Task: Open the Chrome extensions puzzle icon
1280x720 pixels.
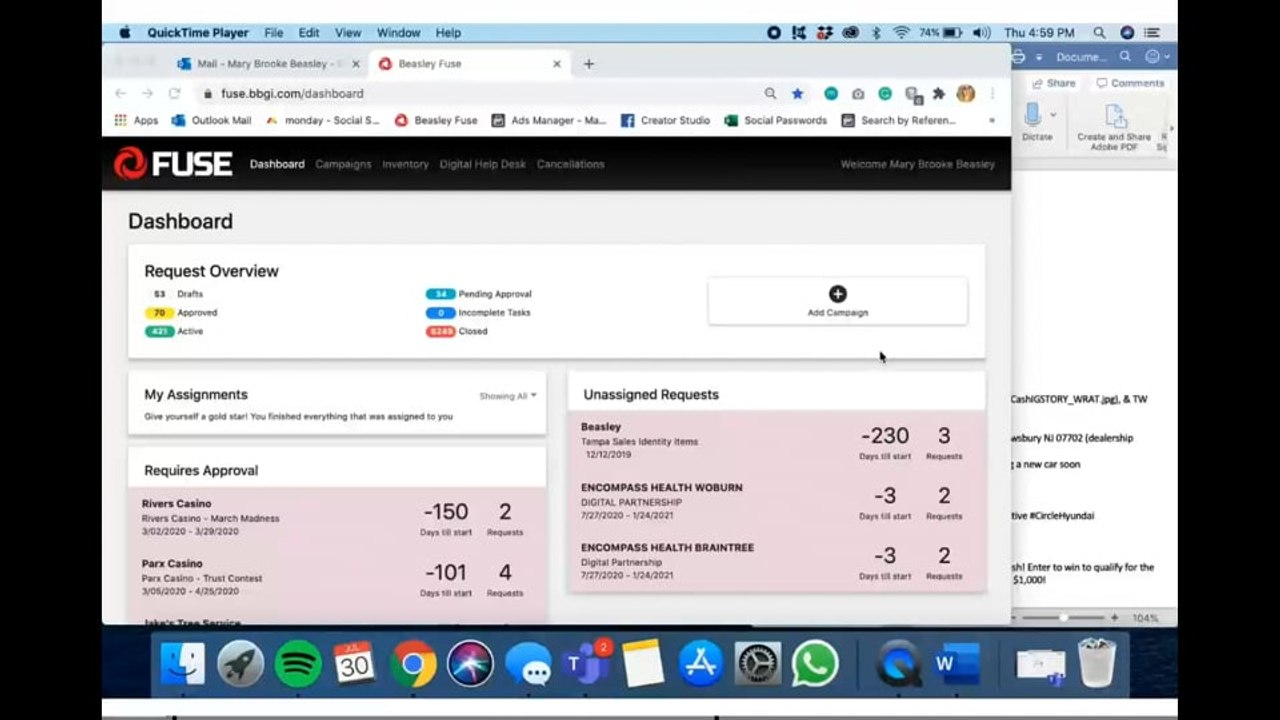Action: coord(938,93)
